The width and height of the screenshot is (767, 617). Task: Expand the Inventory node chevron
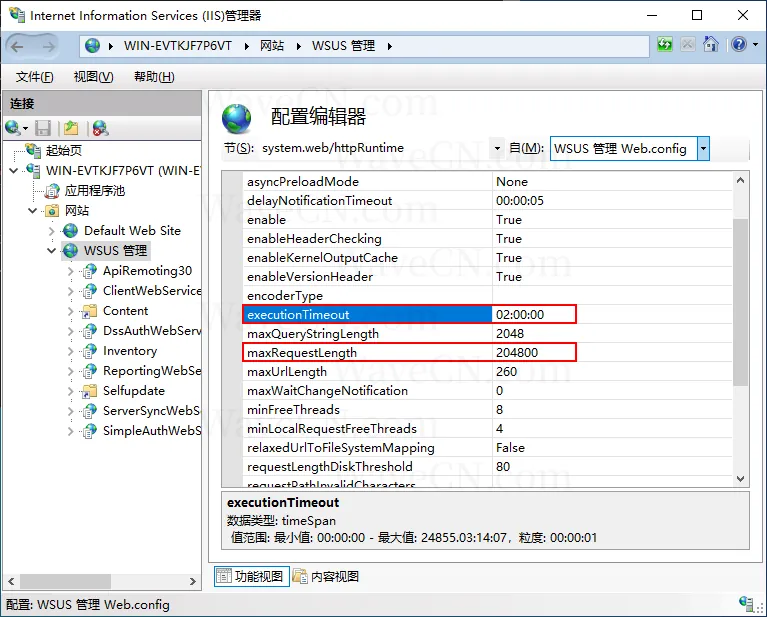(70, 351)
